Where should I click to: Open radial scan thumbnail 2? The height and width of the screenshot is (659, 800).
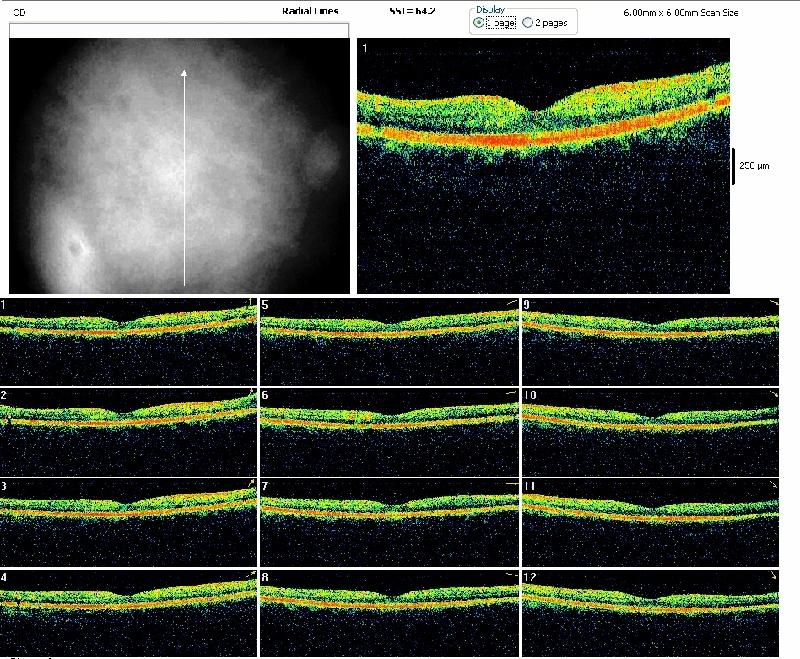coord(129,432)
